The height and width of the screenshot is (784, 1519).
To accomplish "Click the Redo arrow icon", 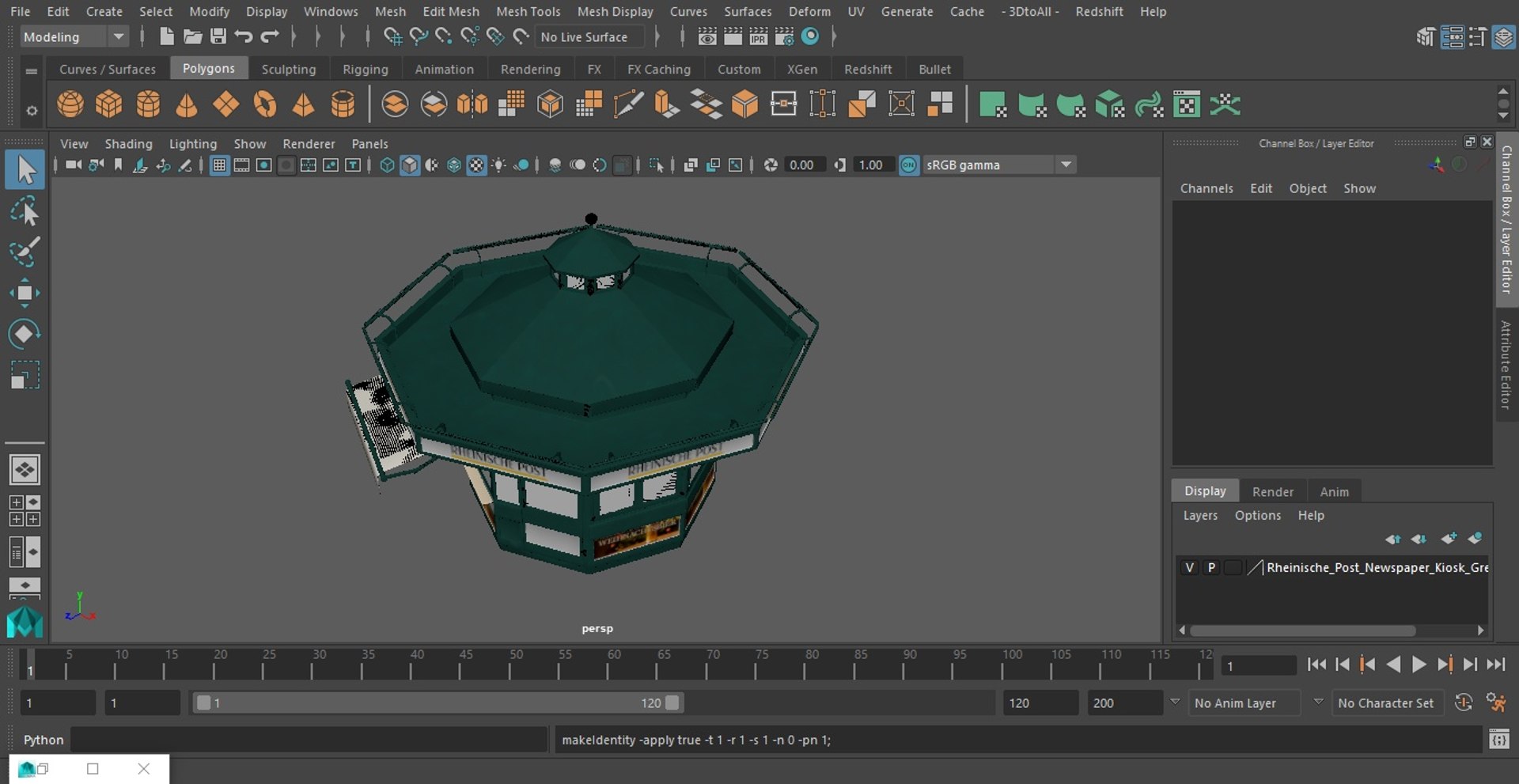I will point(270,36).
